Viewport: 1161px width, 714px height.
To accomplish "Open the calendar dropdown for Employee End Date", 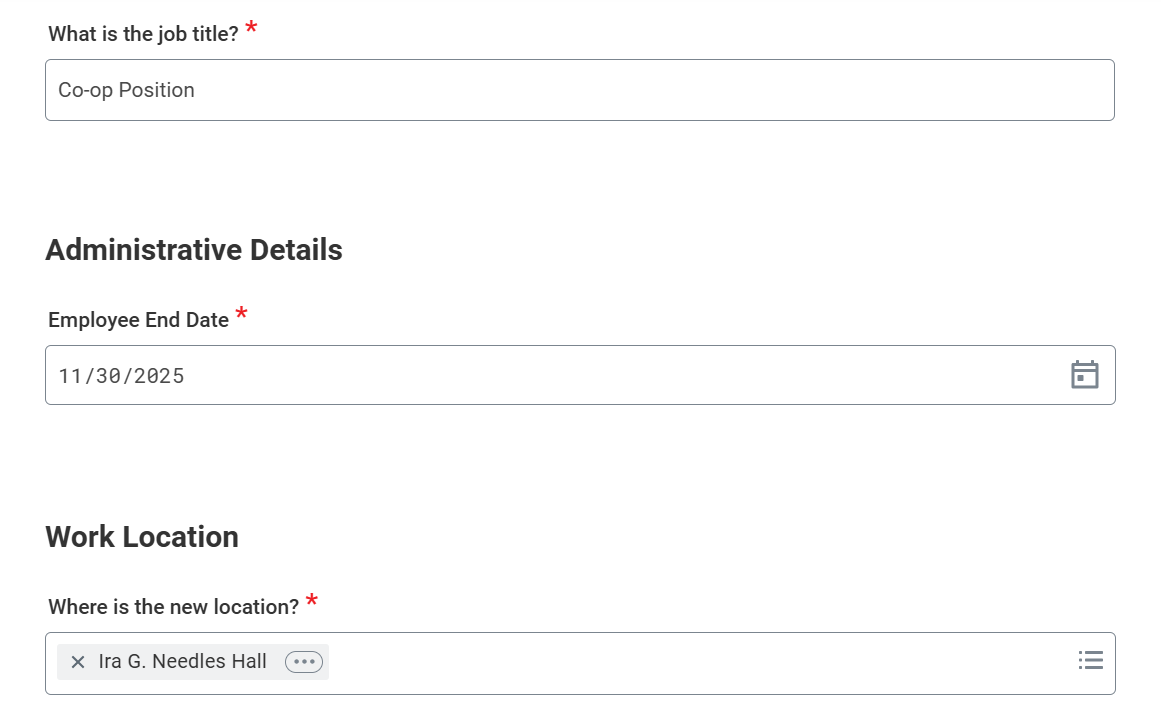I will pos(1086,374).
